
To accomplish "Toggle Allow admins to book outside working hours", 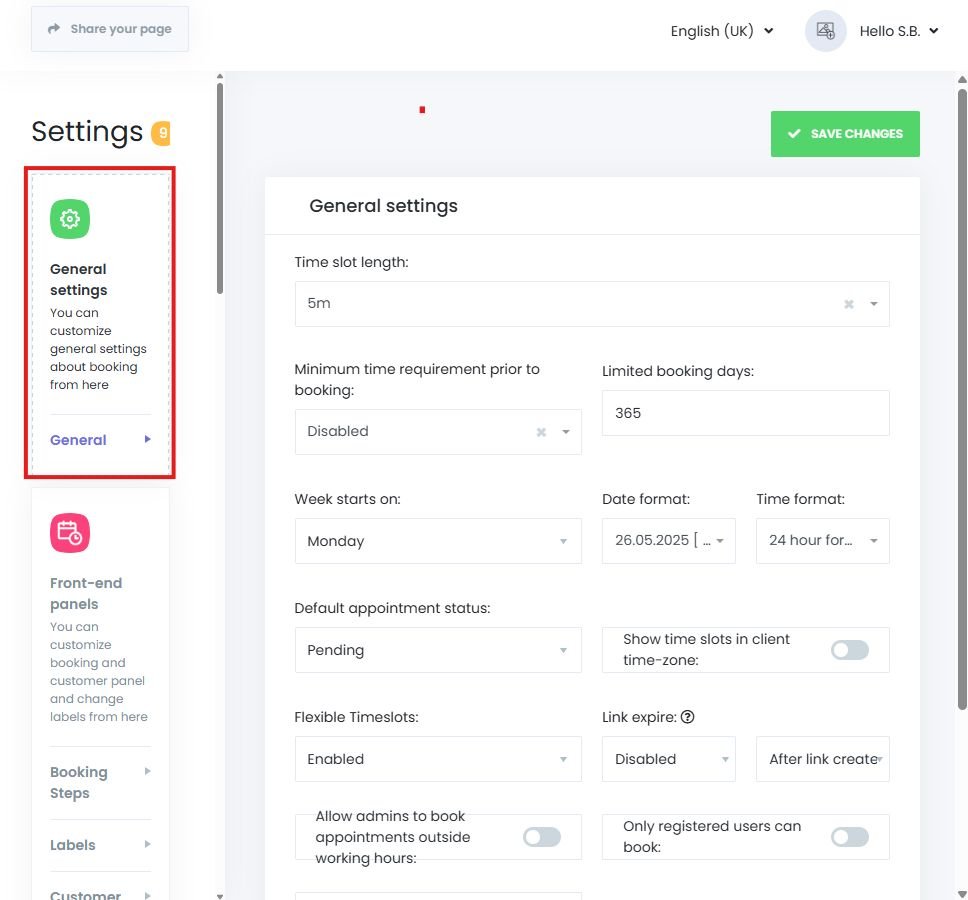I will tap(541, 837).
